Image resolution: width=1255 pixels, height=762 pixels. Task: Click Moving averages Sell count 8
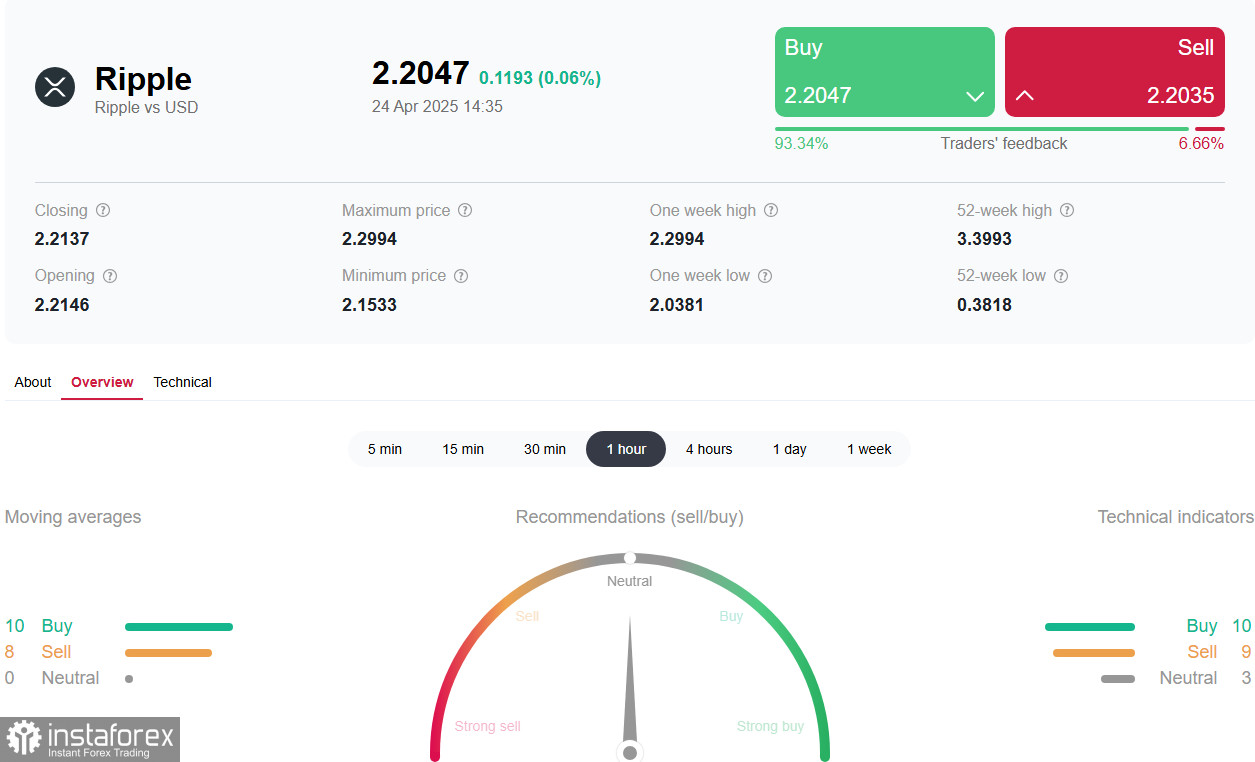[10, 652]
